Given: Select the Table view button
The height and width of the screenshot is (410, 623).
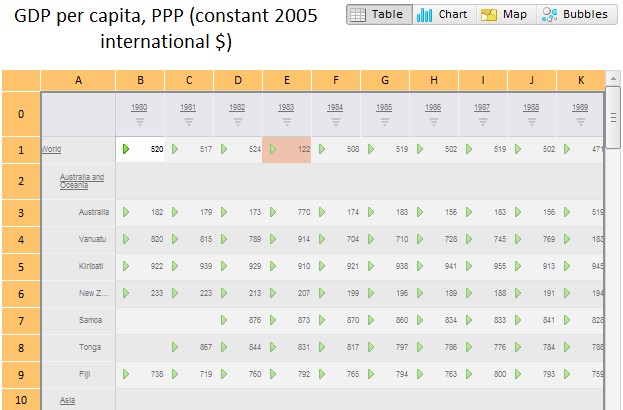Looking at the screenshot, I should [x=379, y=15].
